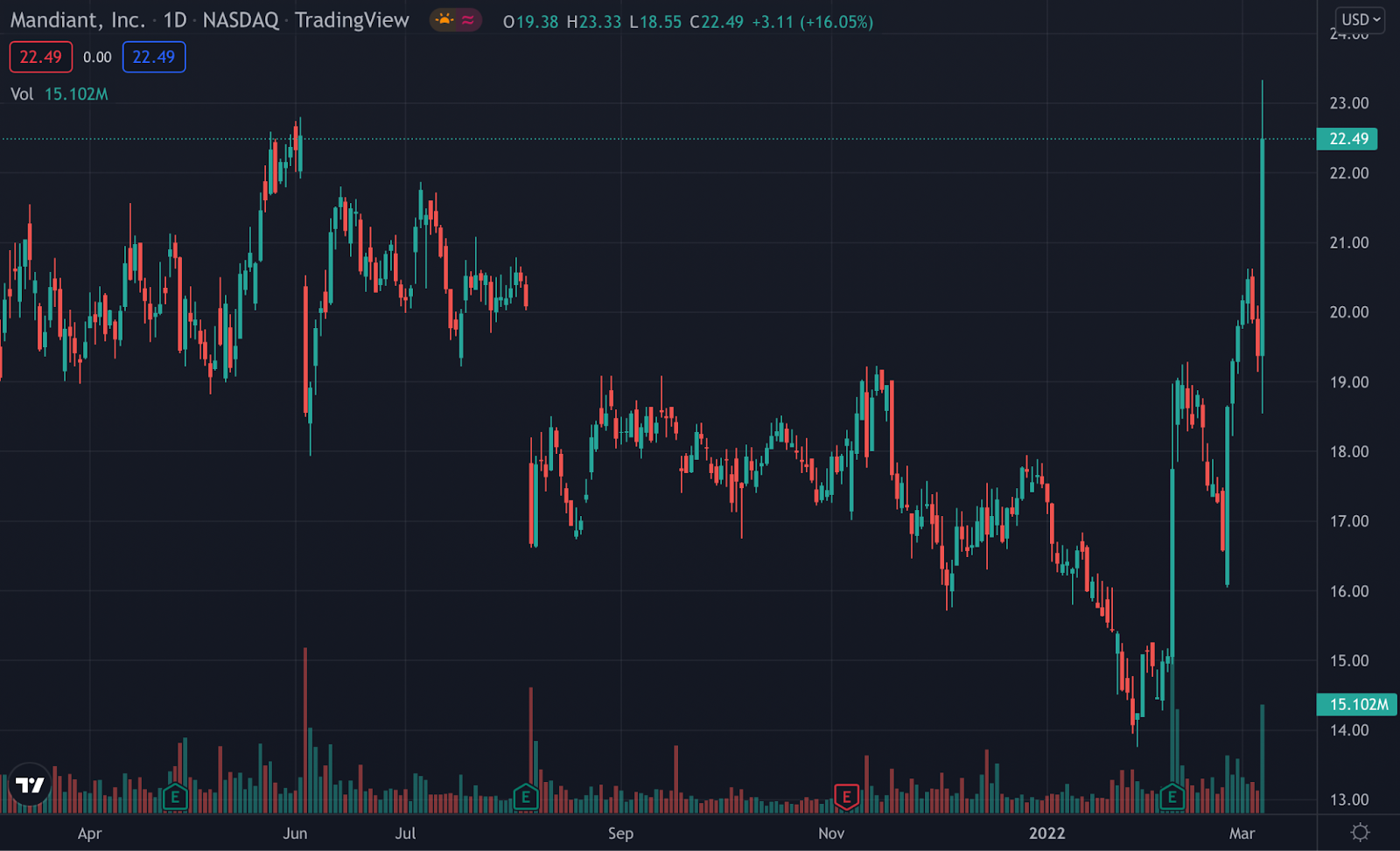Select the 1D interval label

coord(175,20)
